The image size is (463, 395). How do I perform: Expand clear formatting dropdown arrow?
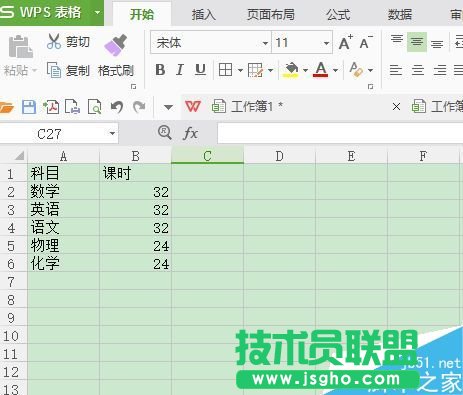(x=370, y=70)
